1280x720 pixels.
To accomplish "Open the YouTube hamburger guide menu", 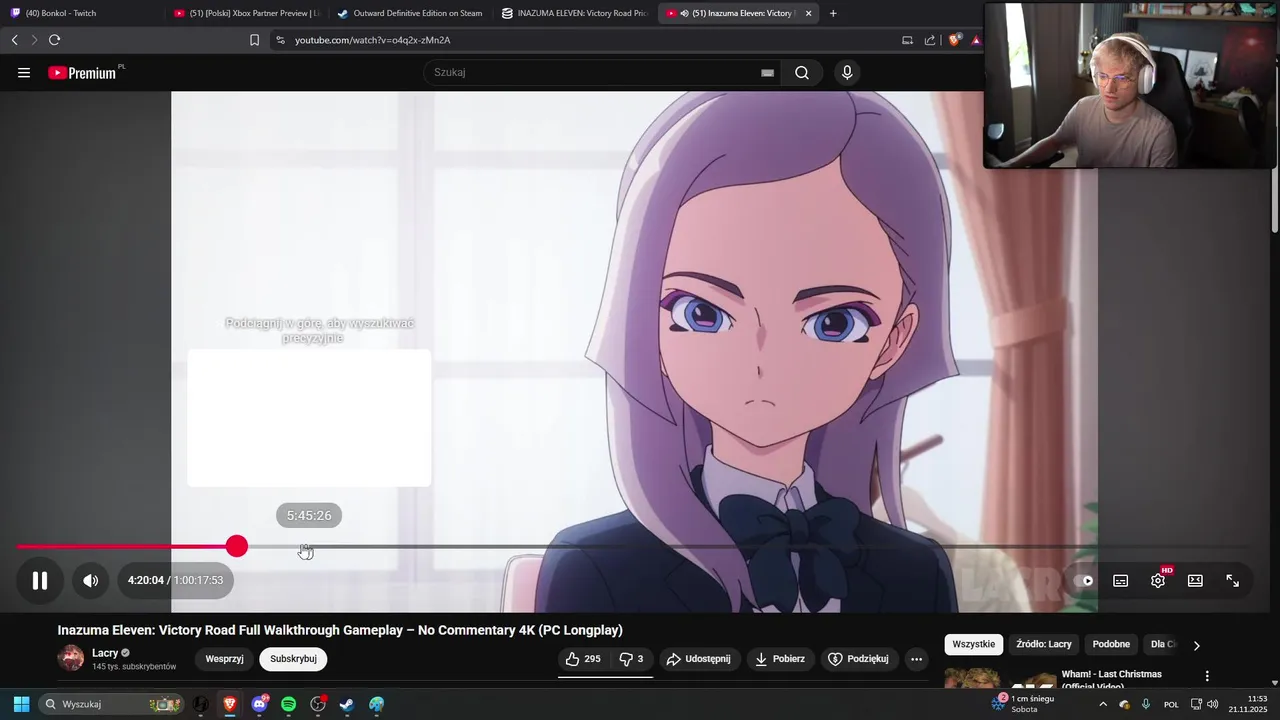I will click(x=24, y=72).
